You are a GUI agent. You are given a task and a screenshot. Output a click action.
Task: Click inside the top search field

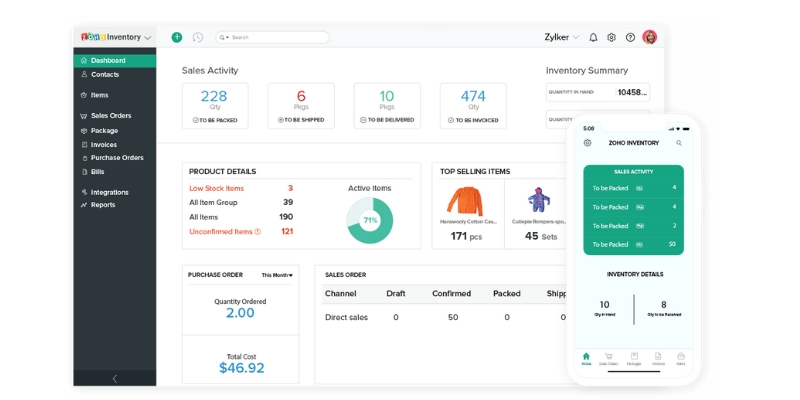coord(275,37)
